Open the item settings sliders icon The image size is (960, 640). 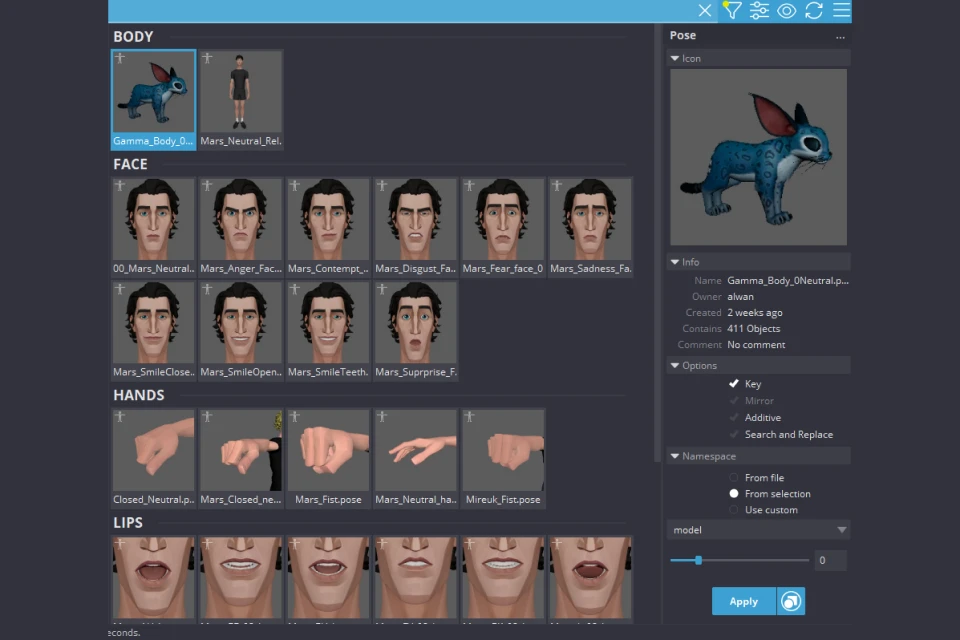point(759,11)
